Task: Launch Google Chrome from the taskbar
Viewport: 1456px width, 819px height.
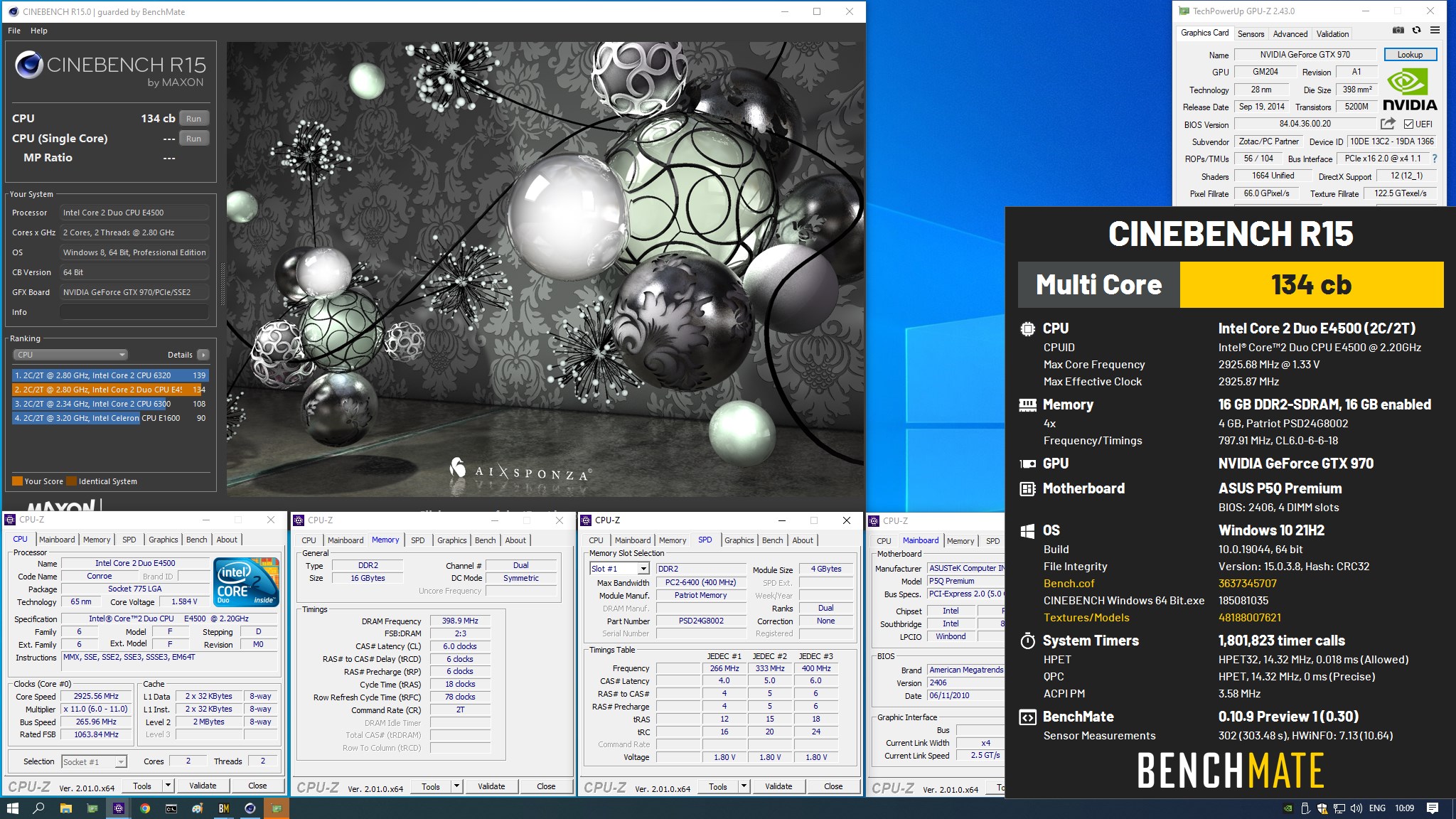Action: pos(145,808)
